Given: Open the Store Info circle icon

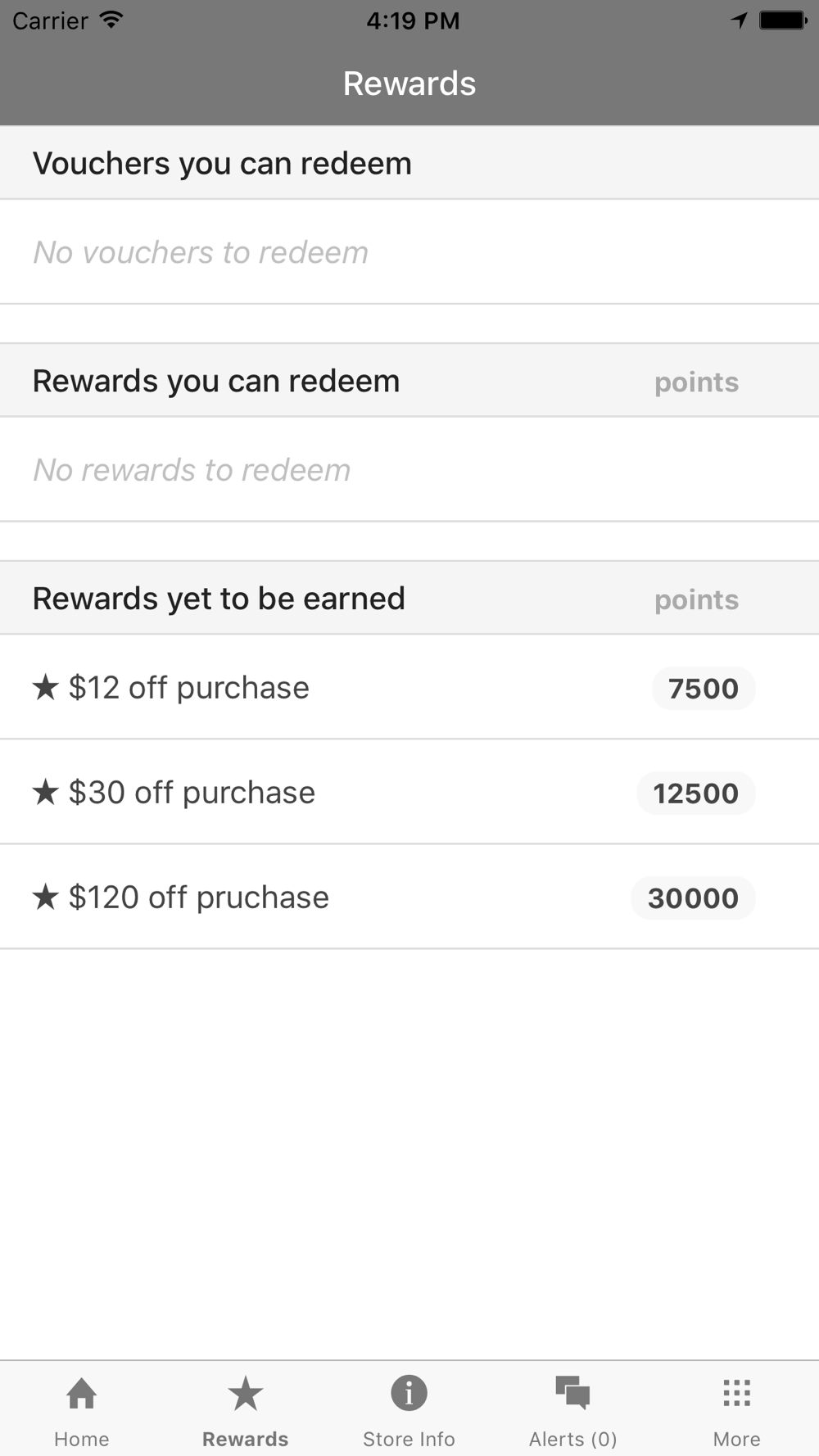Looking at the screenshot, I should tap(409, 1393).
